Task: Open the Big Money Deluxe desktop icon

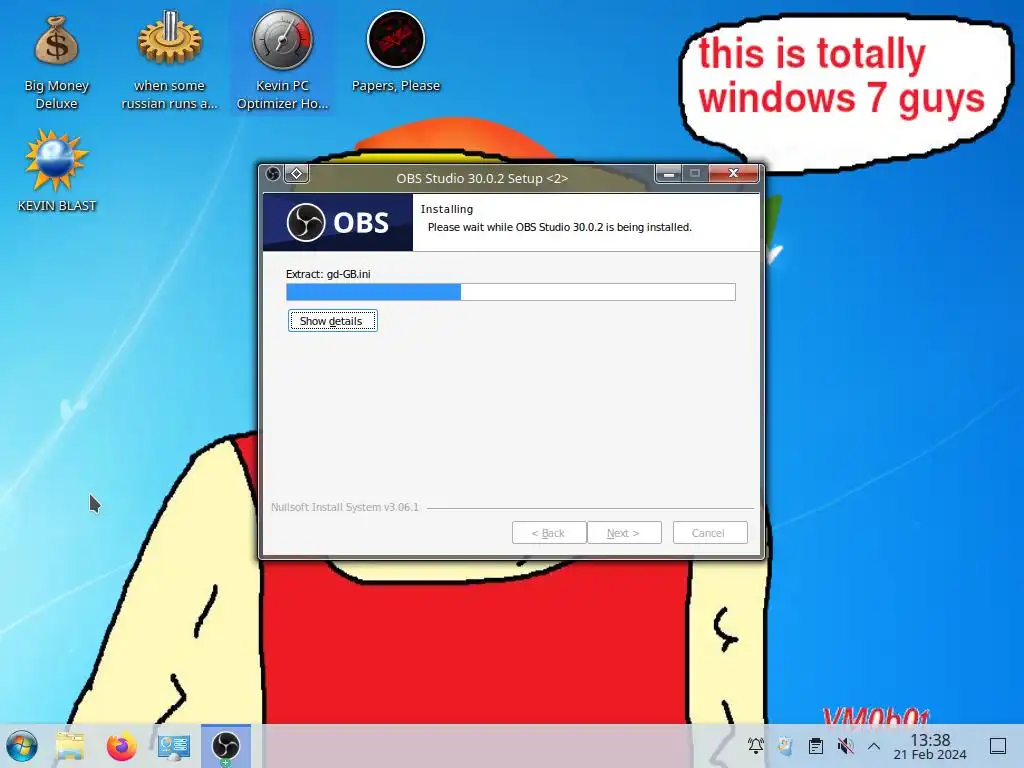Action: pos(56,62)
